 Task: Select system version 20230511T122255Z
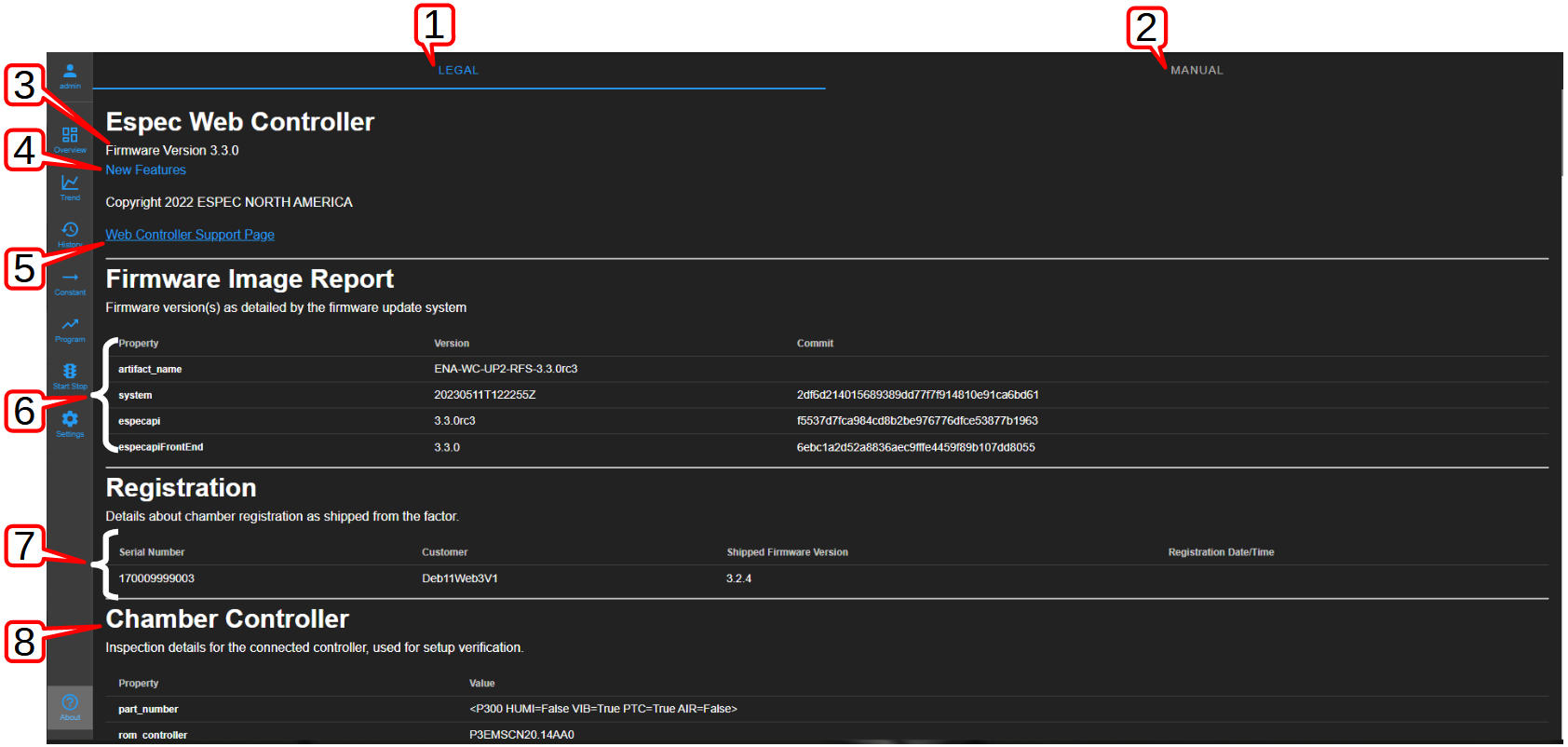click(x=485, y=395)
